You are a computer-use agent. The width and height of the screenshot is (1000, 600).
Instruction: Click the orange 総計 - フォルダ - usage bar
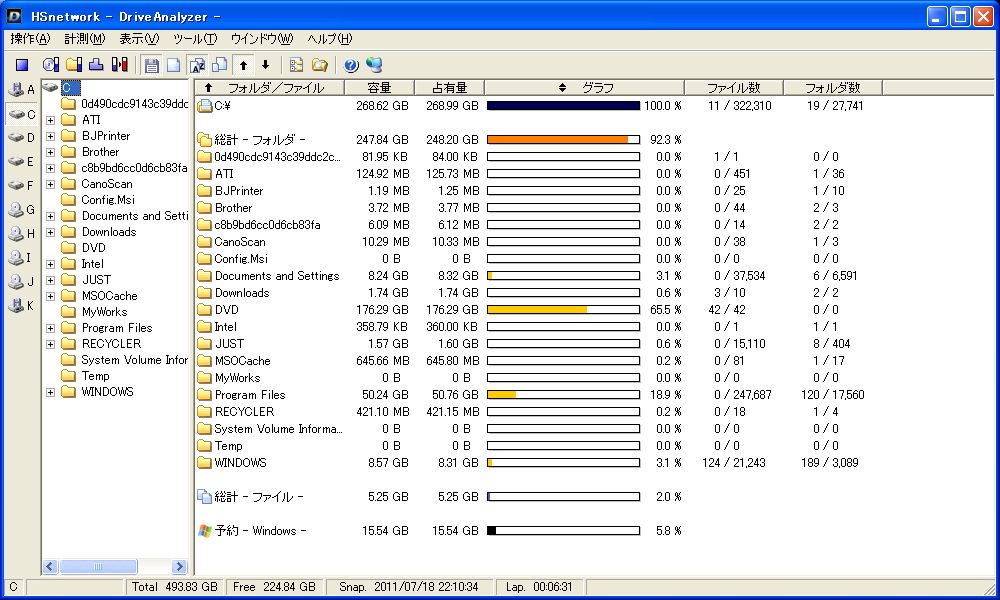[x=563, y=140]
